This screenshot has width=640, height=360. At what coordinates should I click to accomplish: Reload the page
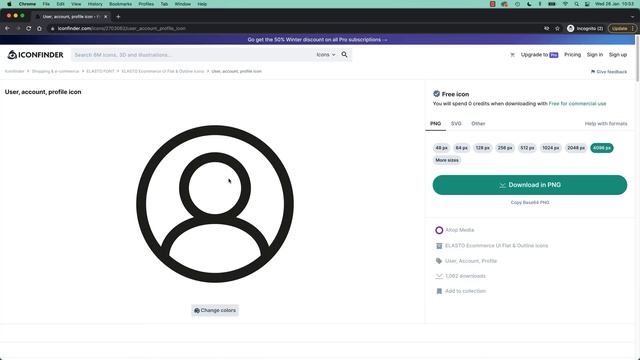click(x=29, y=29)
